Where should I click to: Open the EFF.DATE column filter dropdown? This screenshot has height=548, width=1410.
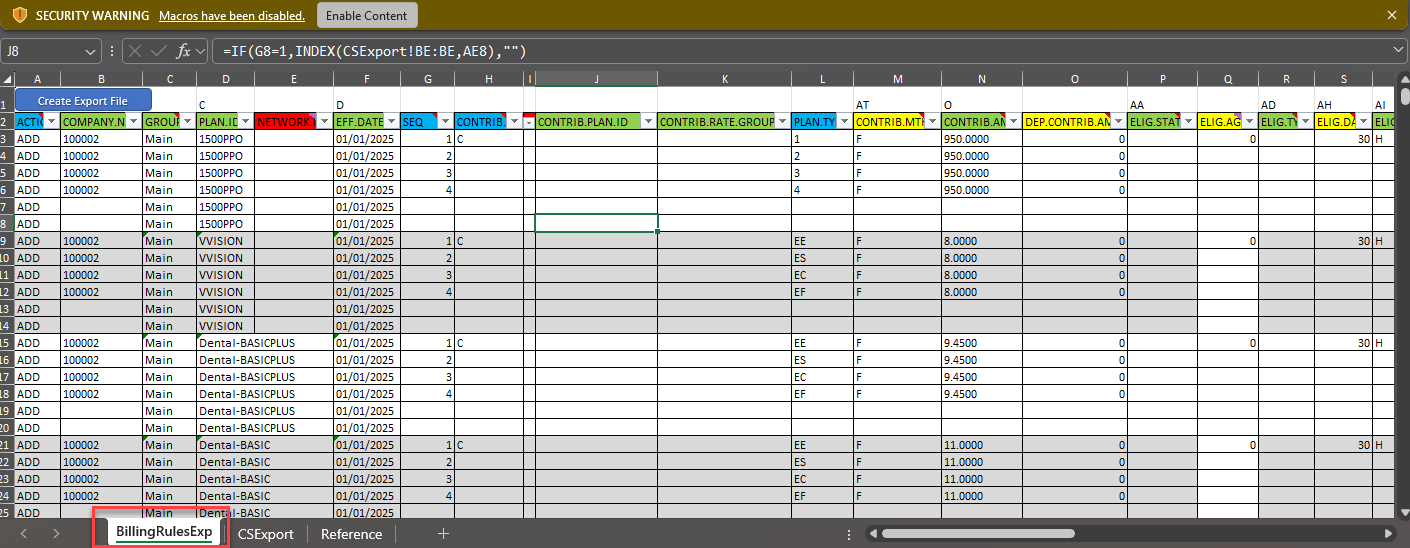coord(391,122)
